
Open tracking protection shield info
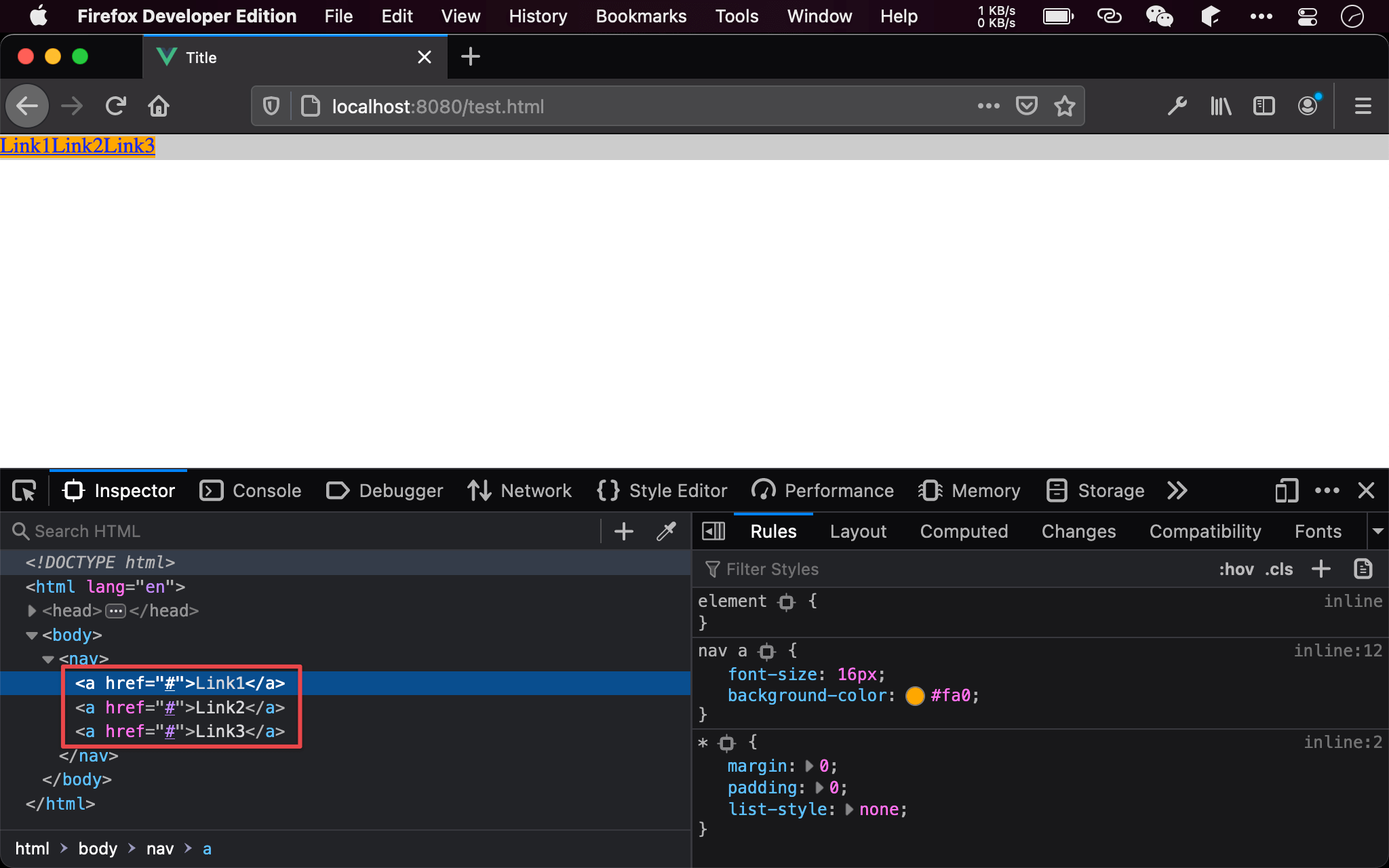[x=271, y=106]
